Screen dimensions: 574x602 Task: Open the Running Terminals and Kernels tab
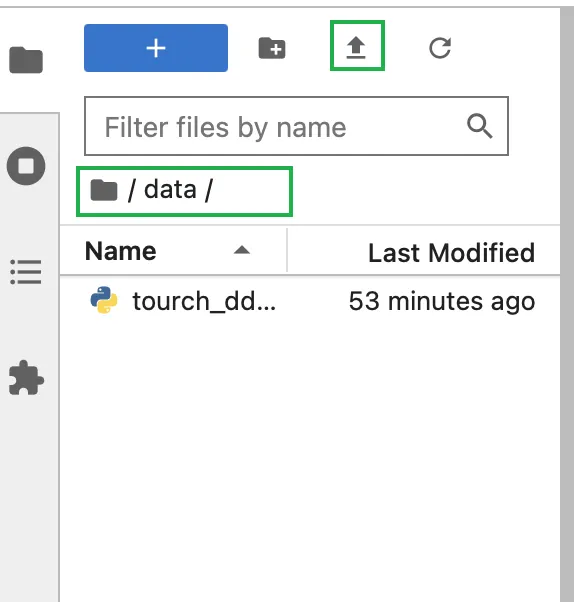click(x=26, y=166)
